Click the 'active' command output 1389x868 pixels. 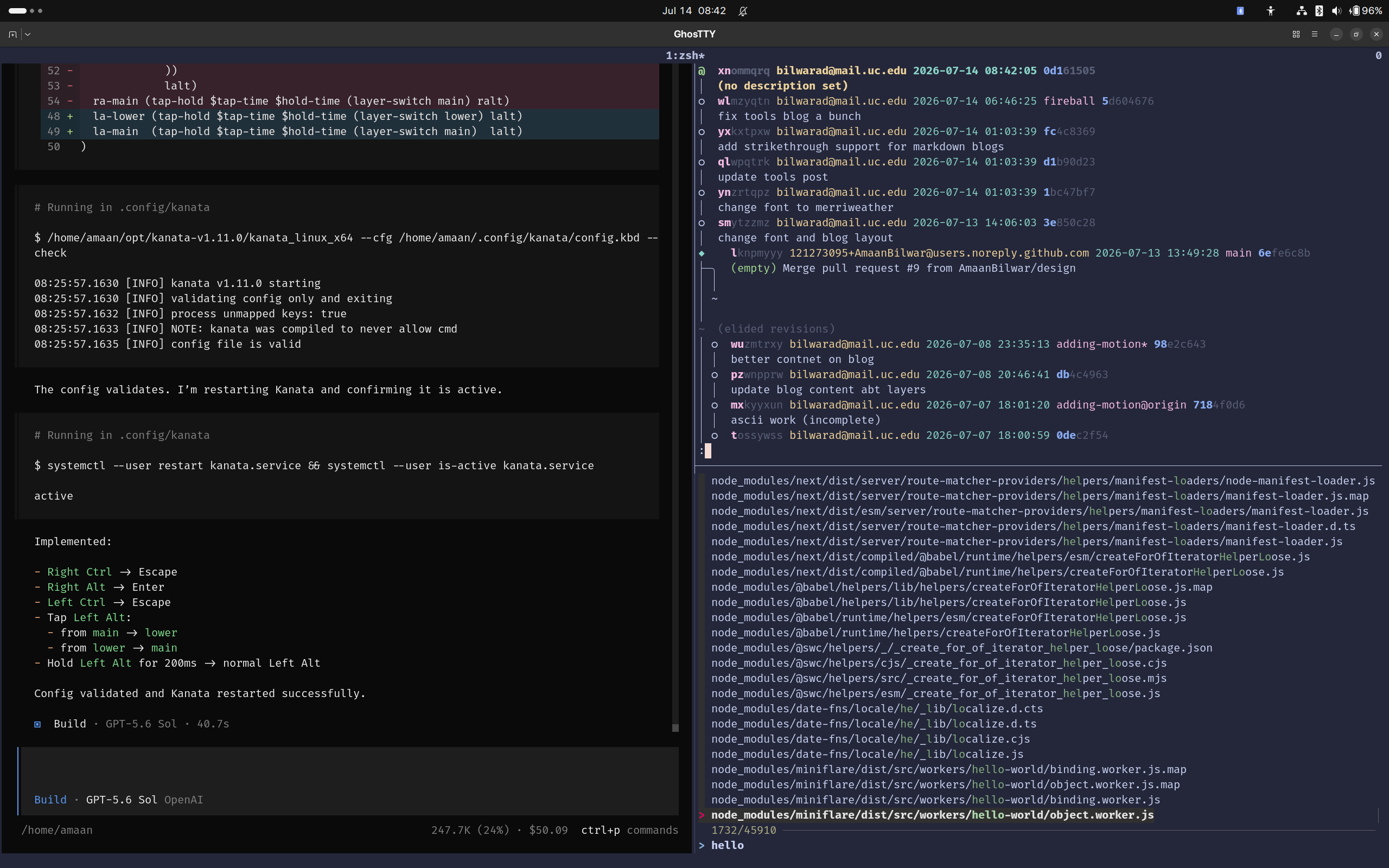click(53, 496)
